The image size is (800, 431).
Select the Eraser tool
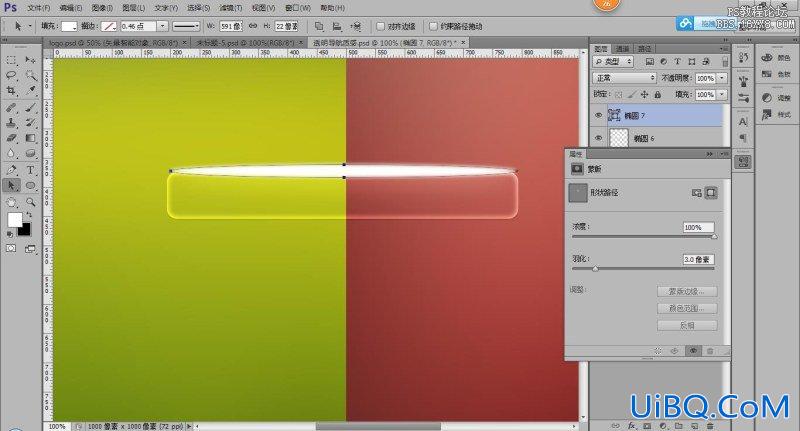pos(11,138)
